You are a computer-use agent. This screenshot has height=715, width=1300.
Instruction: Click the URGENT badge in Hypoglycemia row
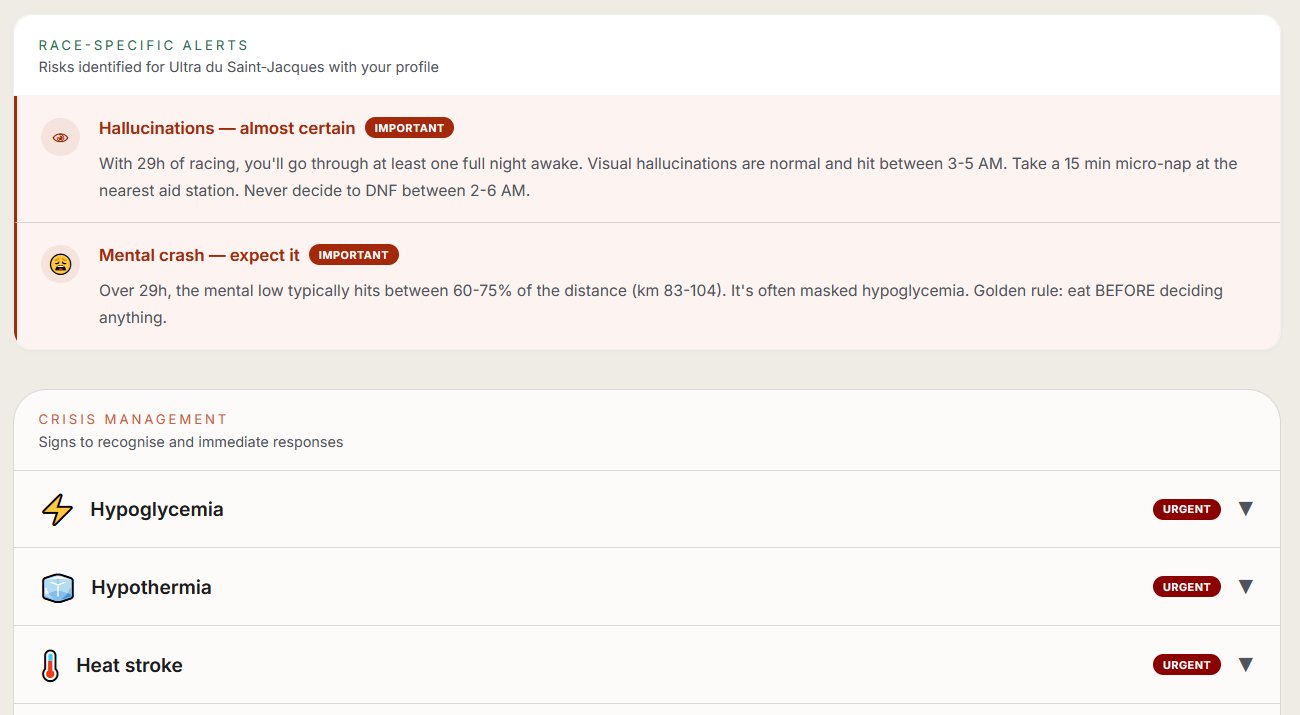(x=1187, y=509)
